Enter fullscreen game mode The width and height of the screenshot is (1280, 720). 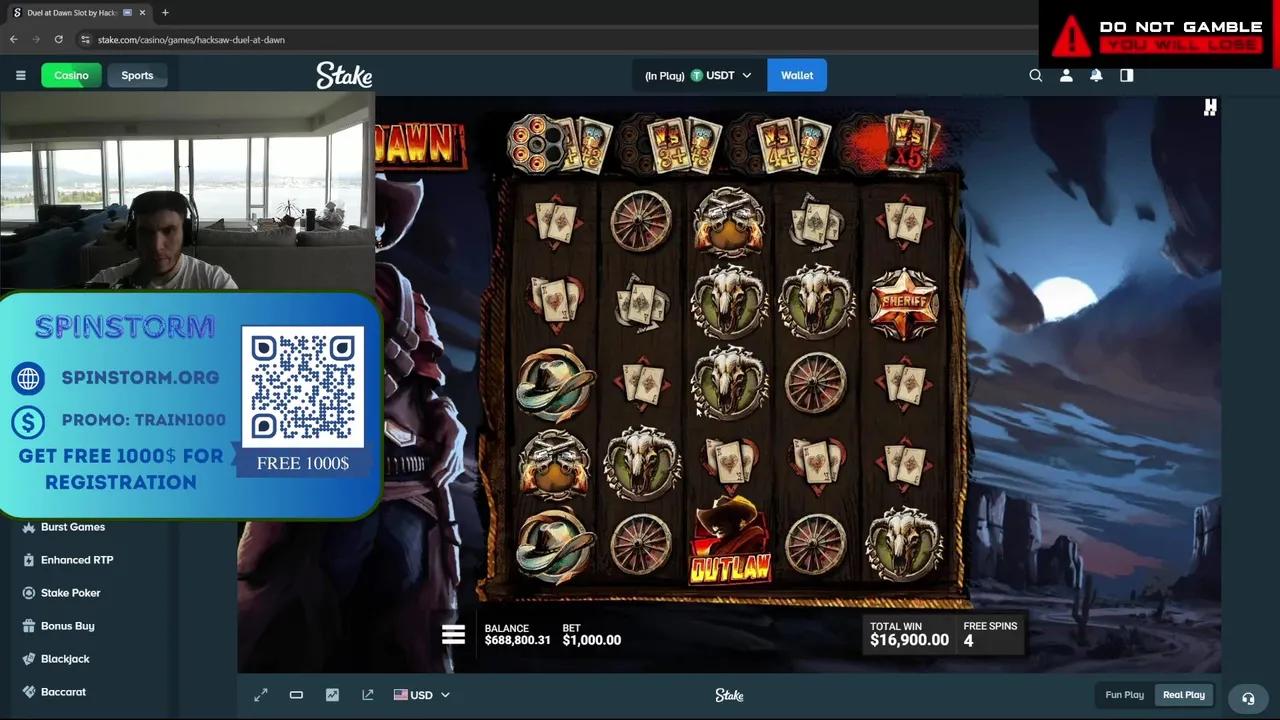261,695
